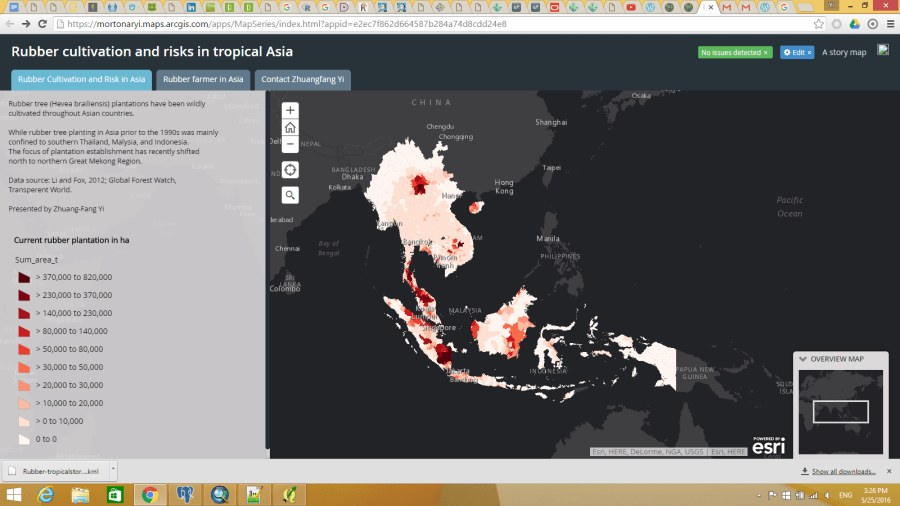Screen dimensions: 900x506
Task: Click the Esri logo on the map
Action: 769,446
